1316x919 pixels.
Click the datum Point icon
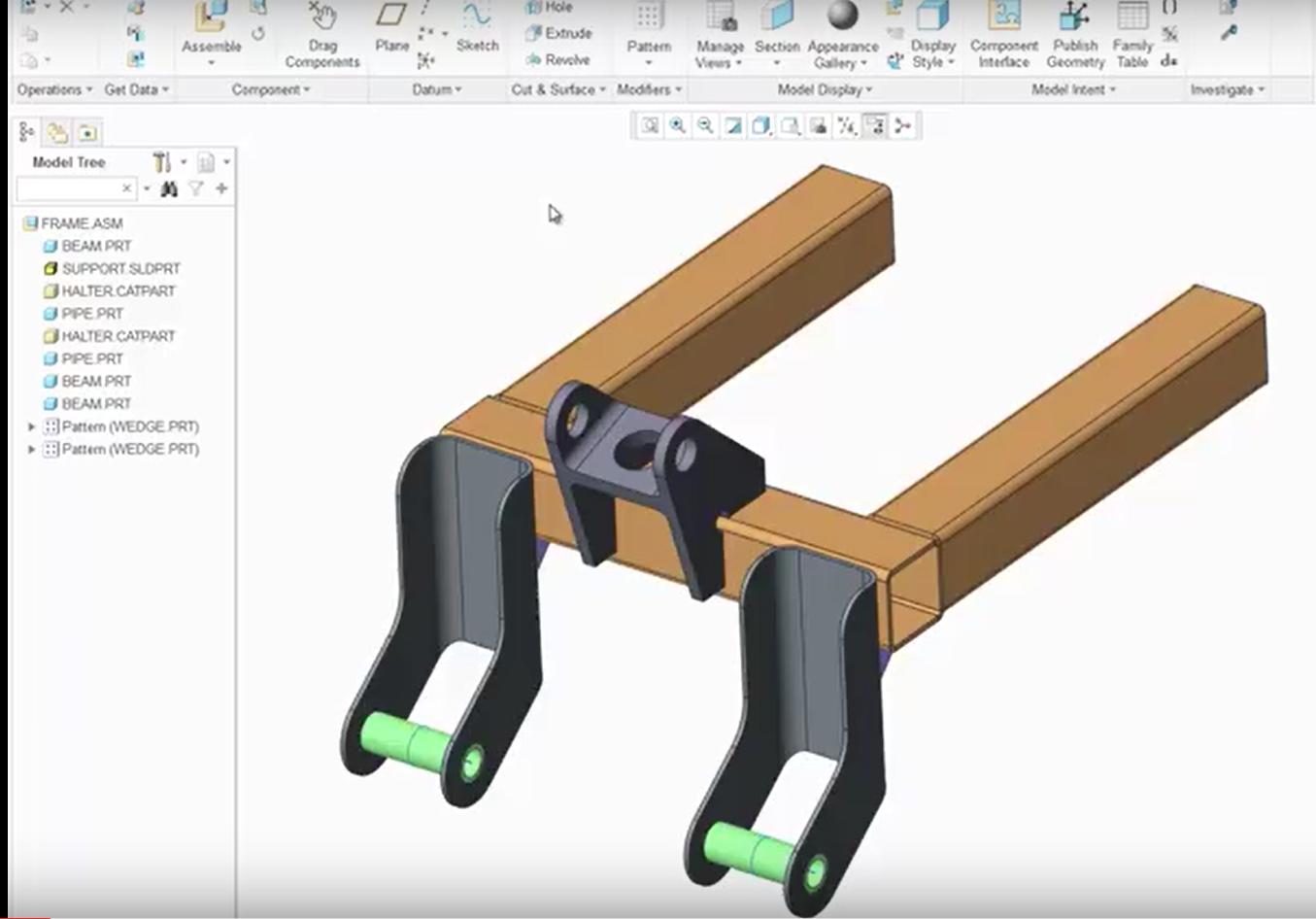[426, 34]
